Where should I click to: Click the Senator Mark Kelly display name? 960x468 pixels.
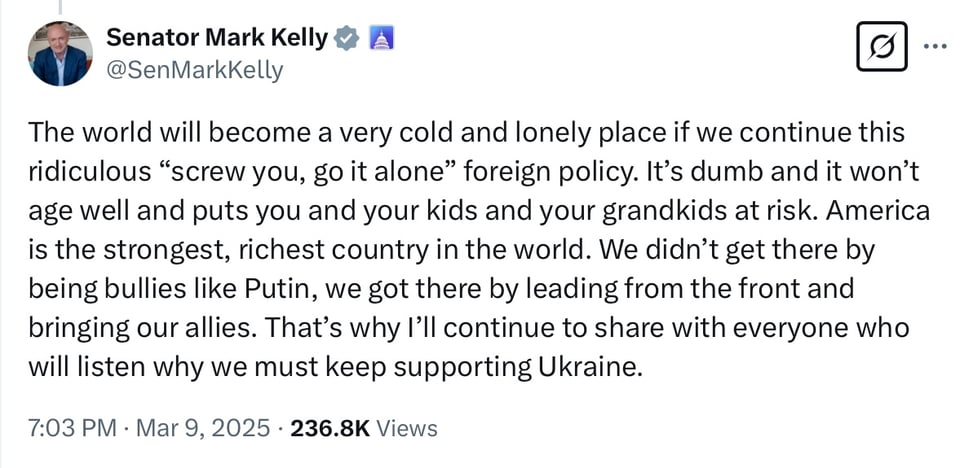coord(217,38)
